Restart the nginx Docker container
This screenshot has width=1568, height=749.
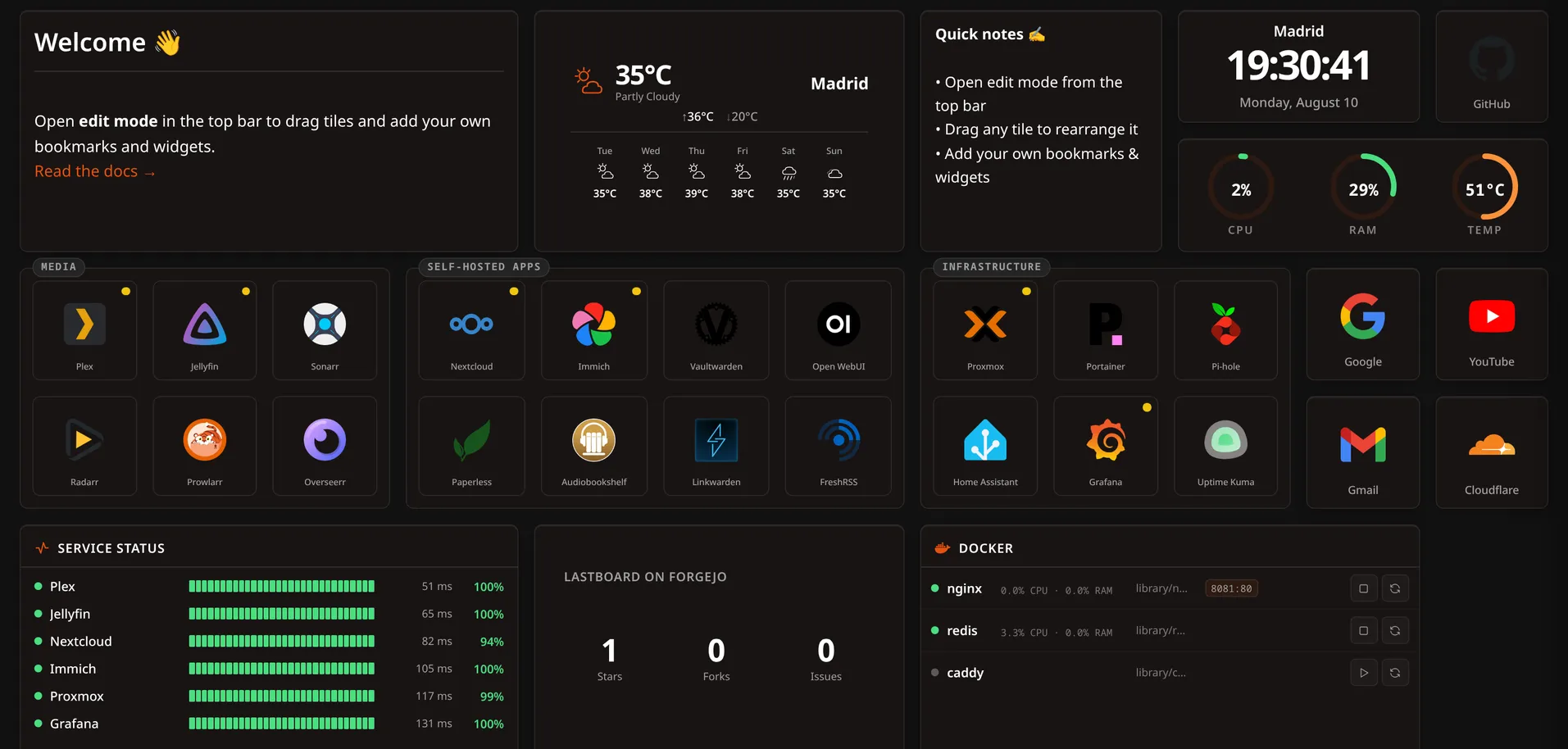pos(1395,588)
